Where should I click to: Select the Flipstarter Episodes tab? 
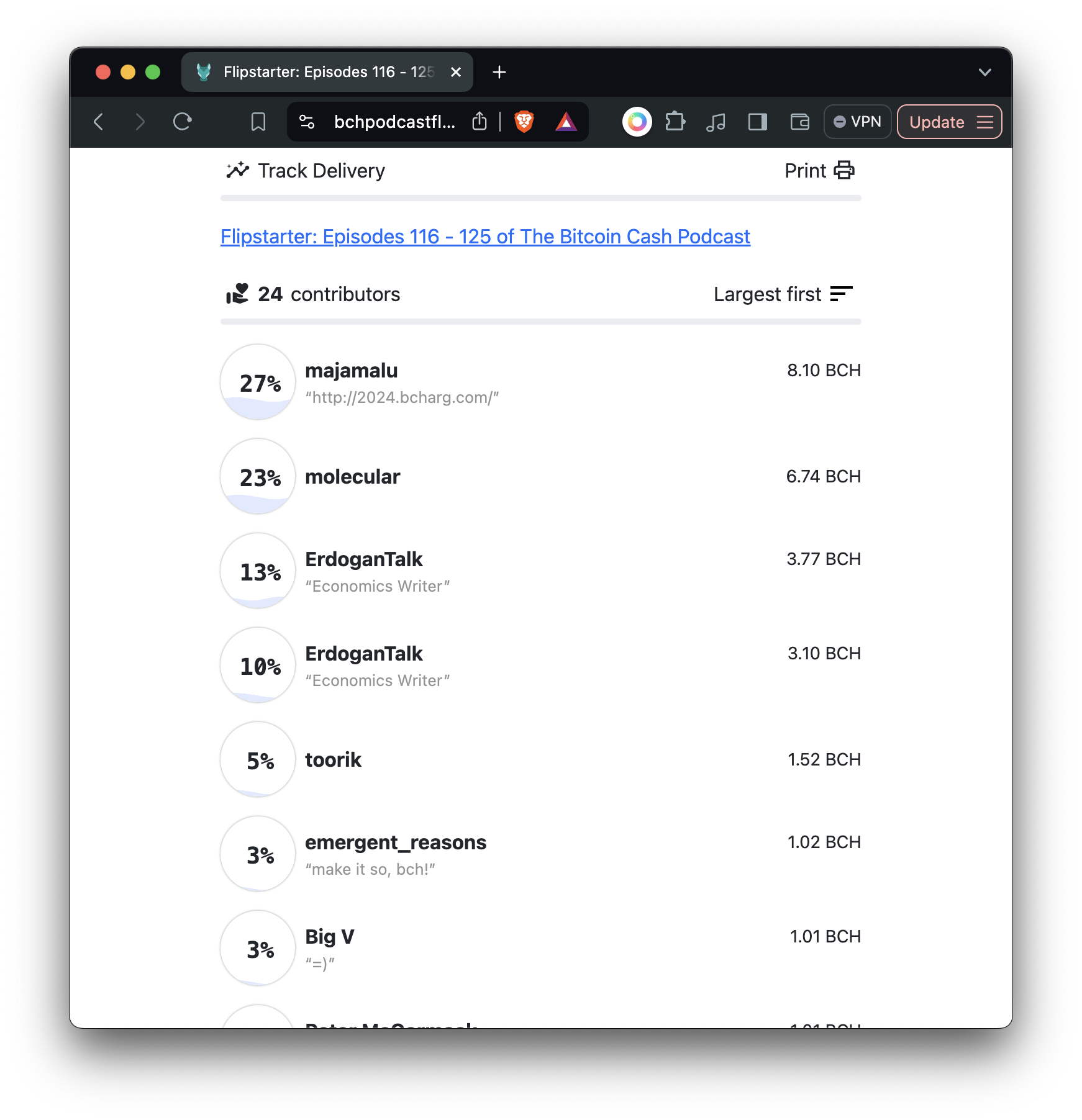coord(327,72)
